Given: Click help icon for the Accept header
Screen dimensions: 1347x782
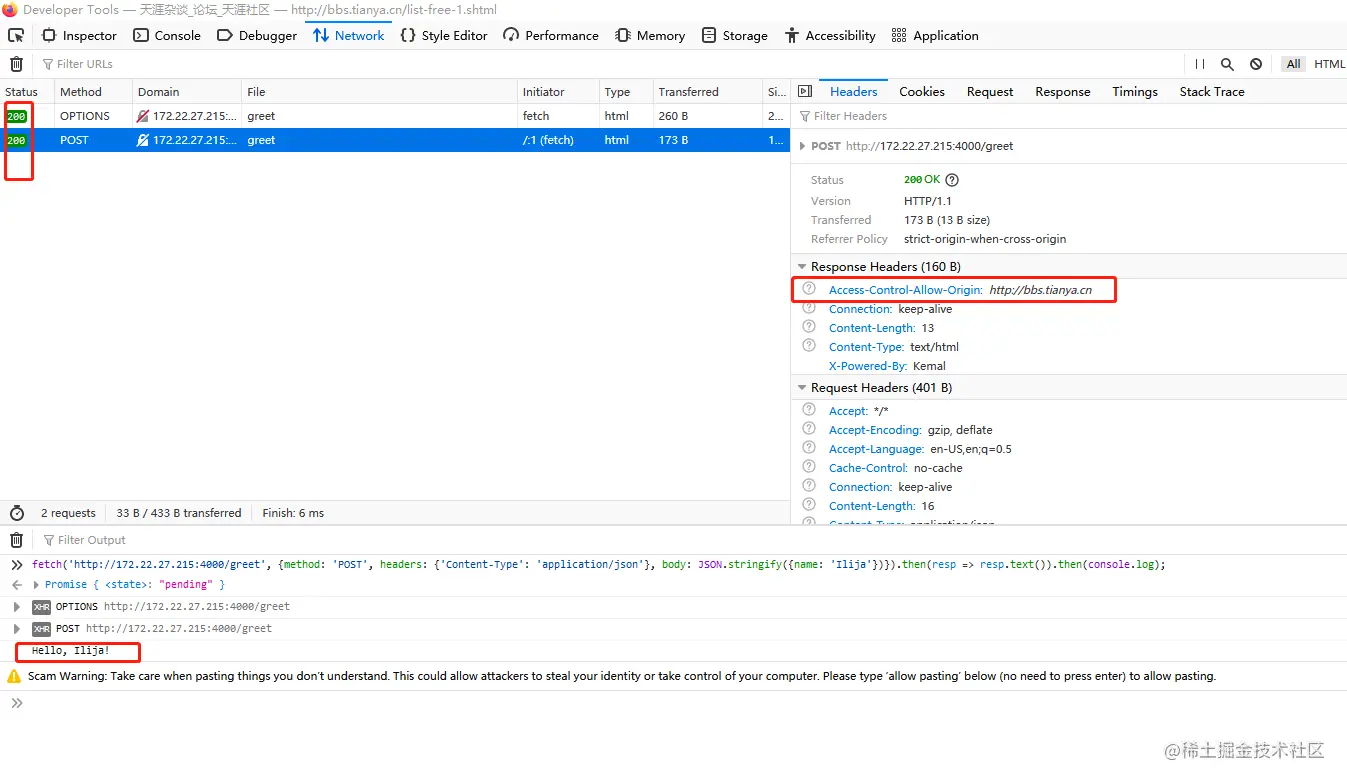Looking at the screenshot, I should click(809, 410).
